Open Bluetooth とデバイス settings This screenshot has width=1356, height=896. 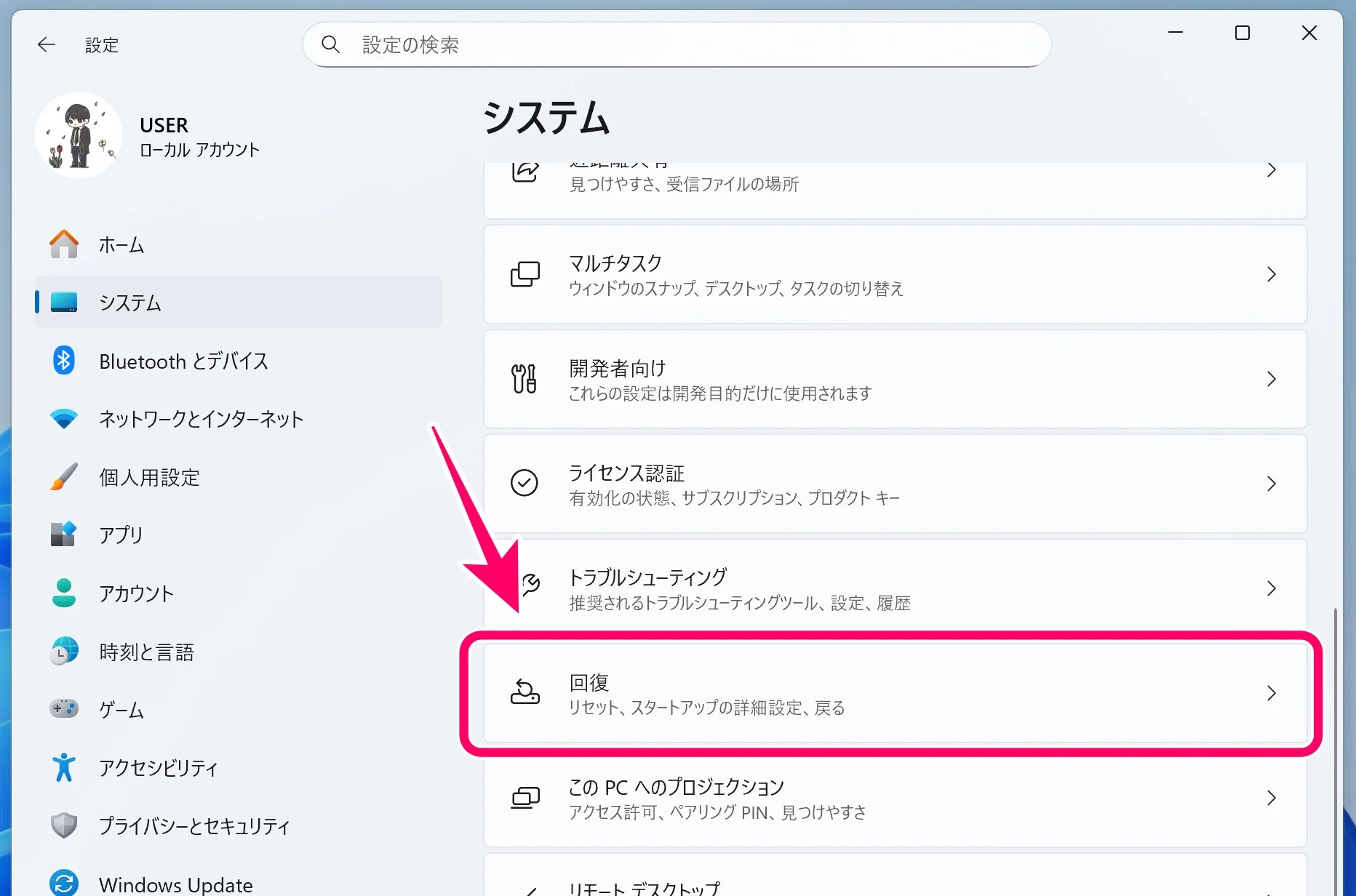[239, 361]
